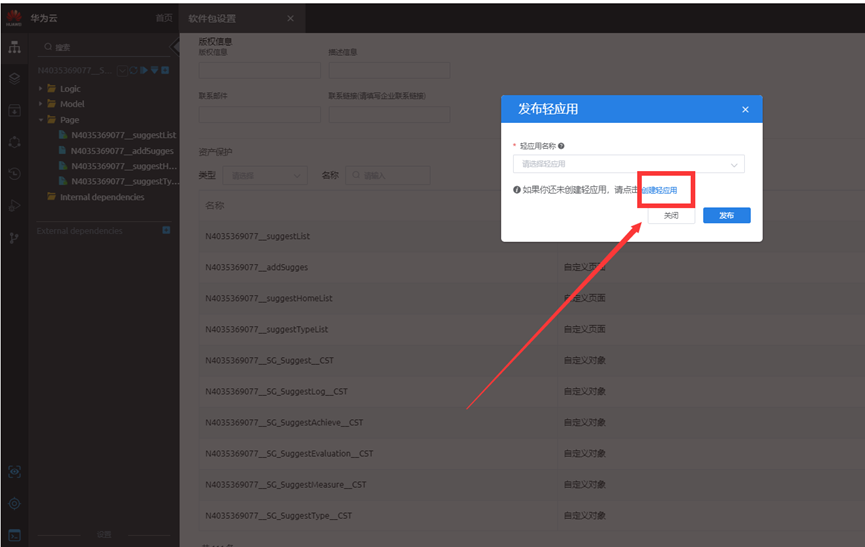The height and width of the screenshot is (547, 865).
Task: Close the 发布轻应用 dialog with X
Action: tap(745, 109)
